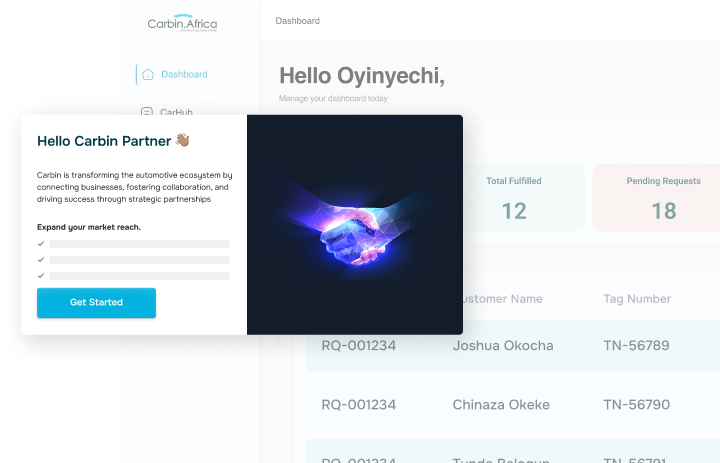Click the second checkmark in the feature list

tap(41, 260)
